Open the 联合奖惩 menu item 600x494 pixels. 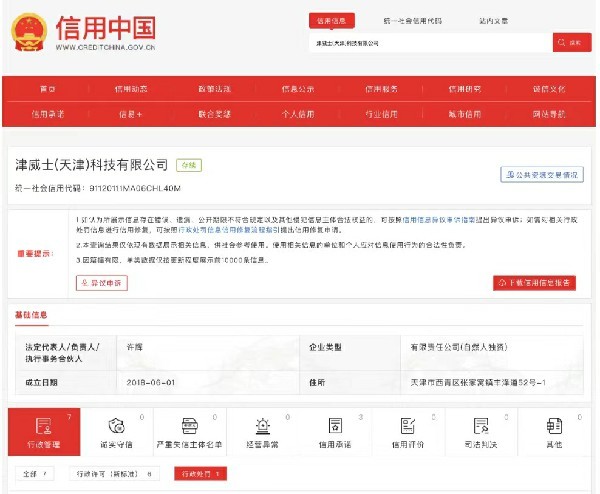click(x=214, y=114)
